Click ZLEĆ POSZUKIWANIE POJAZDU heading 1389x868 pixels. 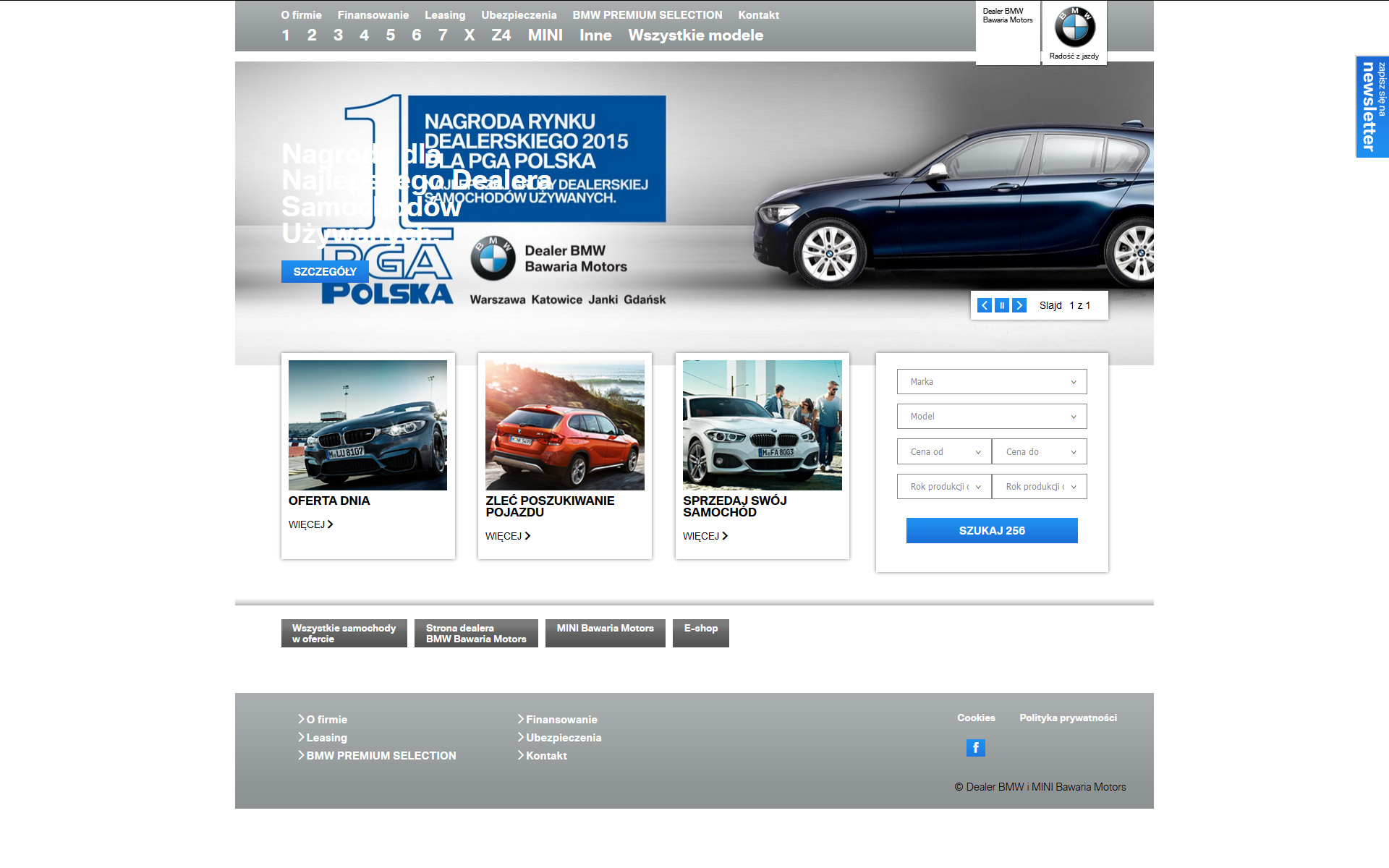550,506
